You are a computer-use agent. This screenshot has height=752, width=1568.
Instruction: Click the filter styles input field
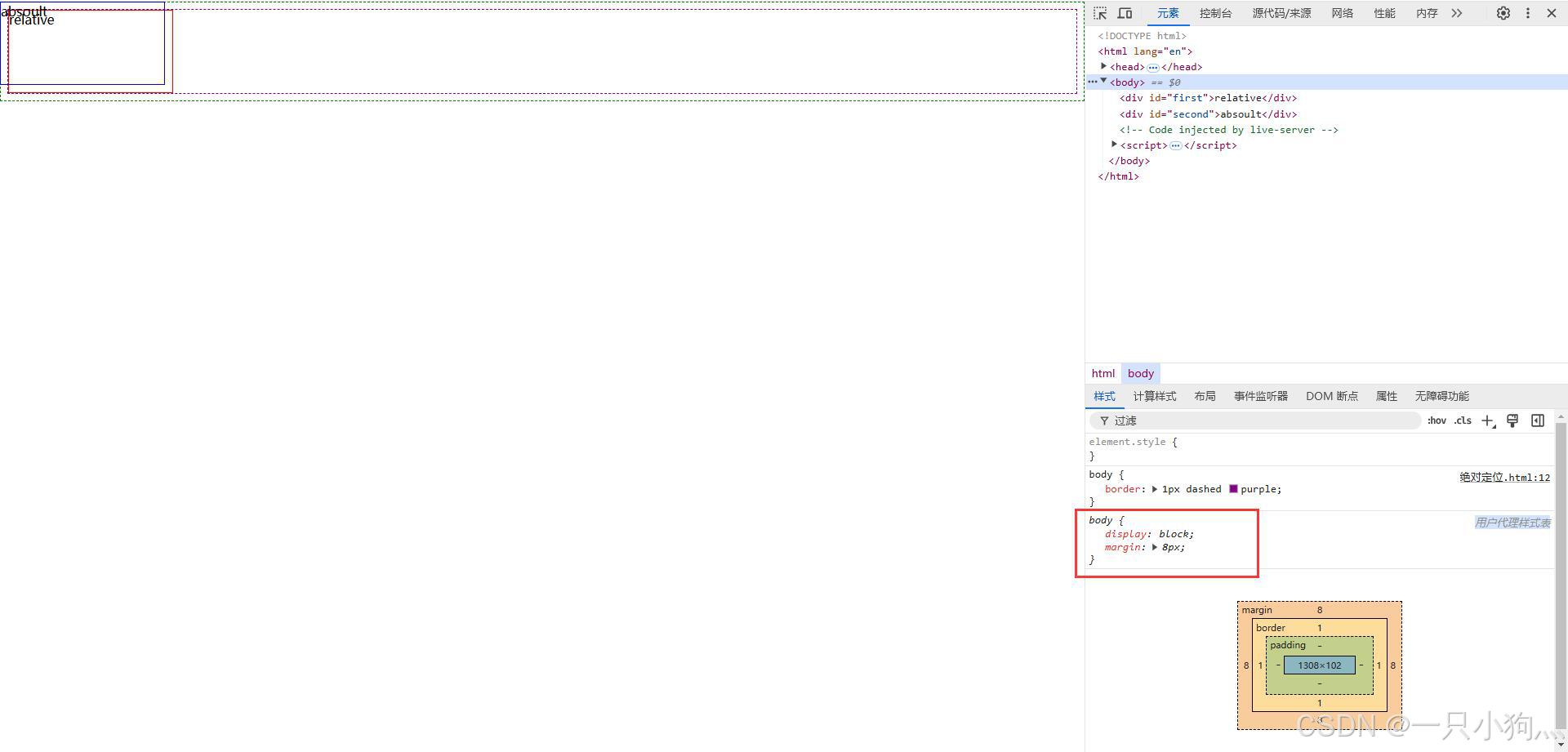pyautogui.click(x=1255, y=420)
